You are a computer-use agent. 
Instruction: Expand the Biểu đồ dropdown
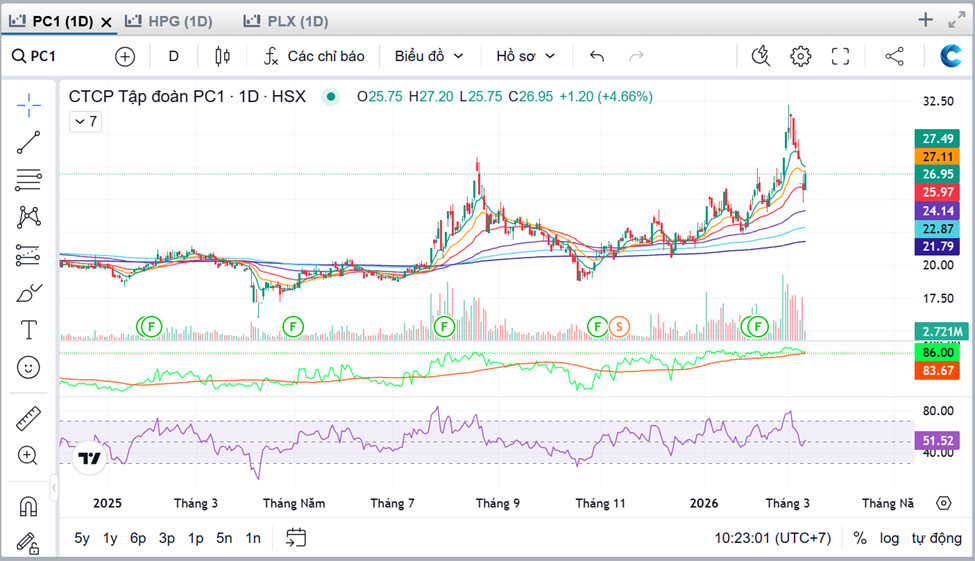(x=429, y=56)
